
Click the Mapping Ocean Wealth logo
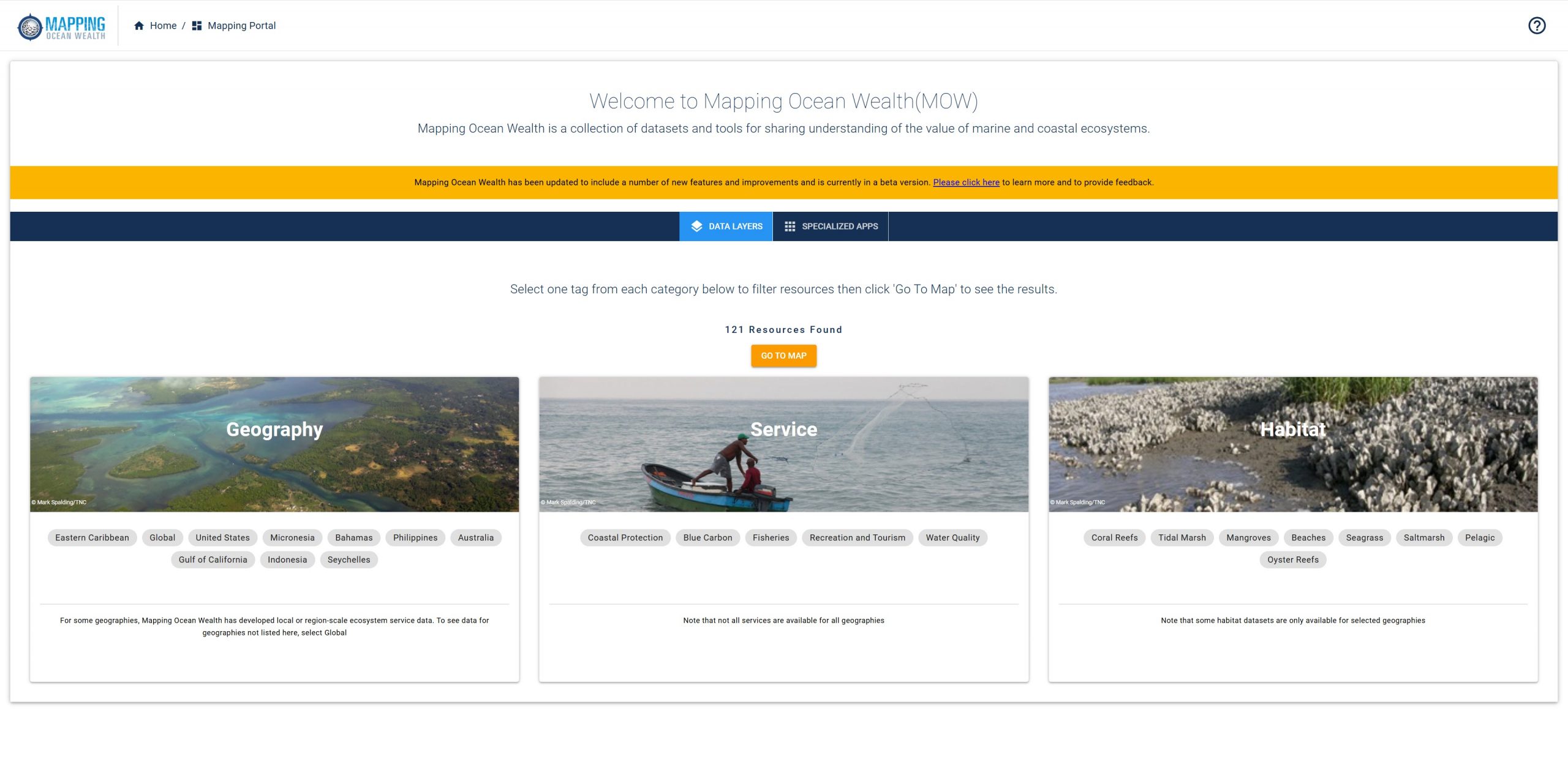pos(61,26)
